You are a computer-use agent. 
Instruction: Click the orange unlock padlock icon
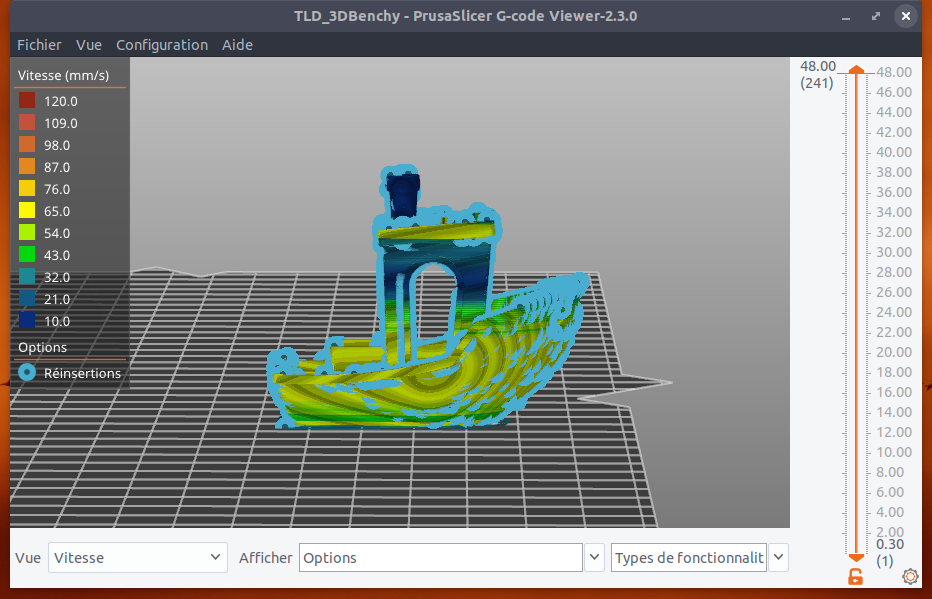click(855, 576)
